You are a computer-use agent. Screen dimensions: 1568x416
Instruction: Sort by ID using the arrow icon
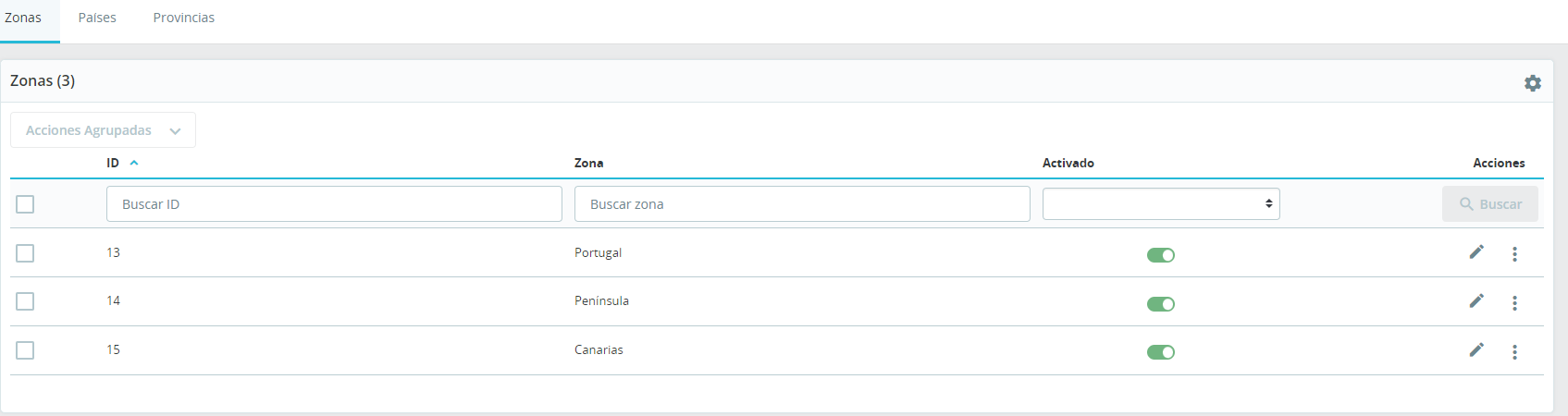pyautogui.click(x=134, y=163)
